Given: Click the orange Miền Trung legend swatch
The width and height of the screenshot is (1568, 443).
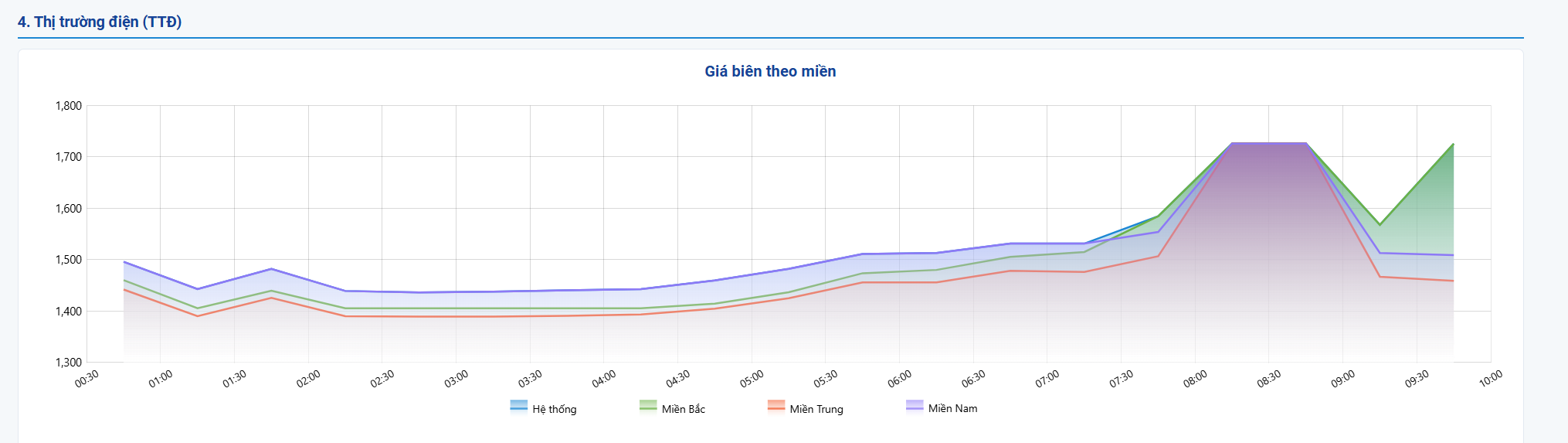Looking at the screenshot, I should (776, 407).
